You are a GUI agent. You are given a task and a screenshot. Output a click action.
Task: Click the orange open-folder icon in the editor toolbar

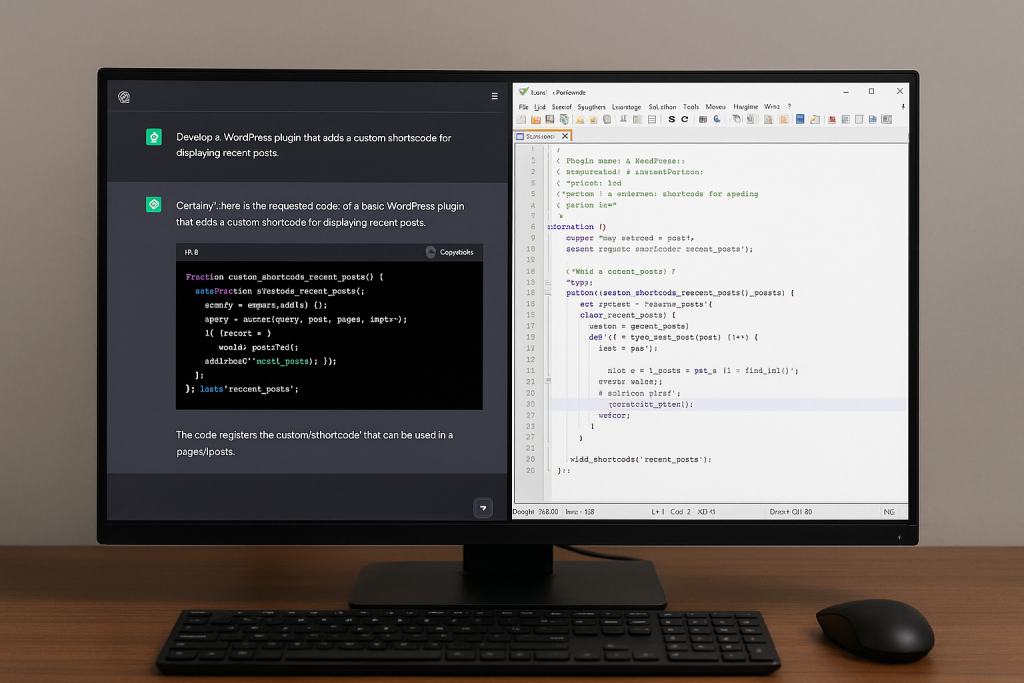(x=536, y=119)
